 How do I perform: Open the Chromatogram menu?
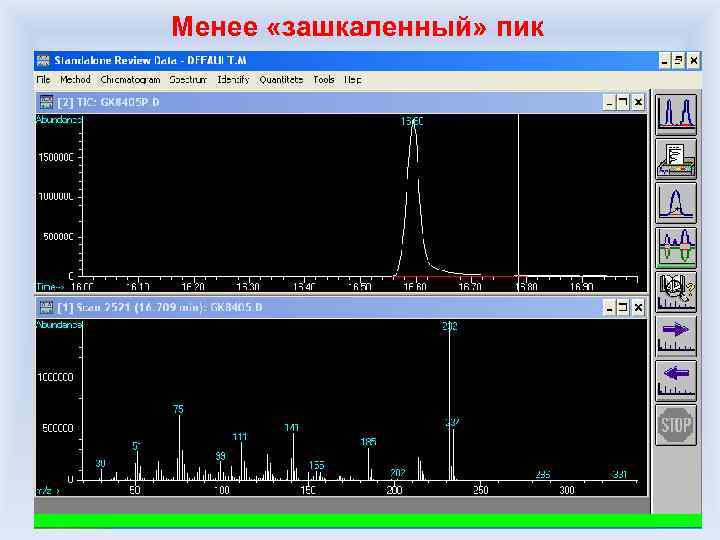pos(130,79)
